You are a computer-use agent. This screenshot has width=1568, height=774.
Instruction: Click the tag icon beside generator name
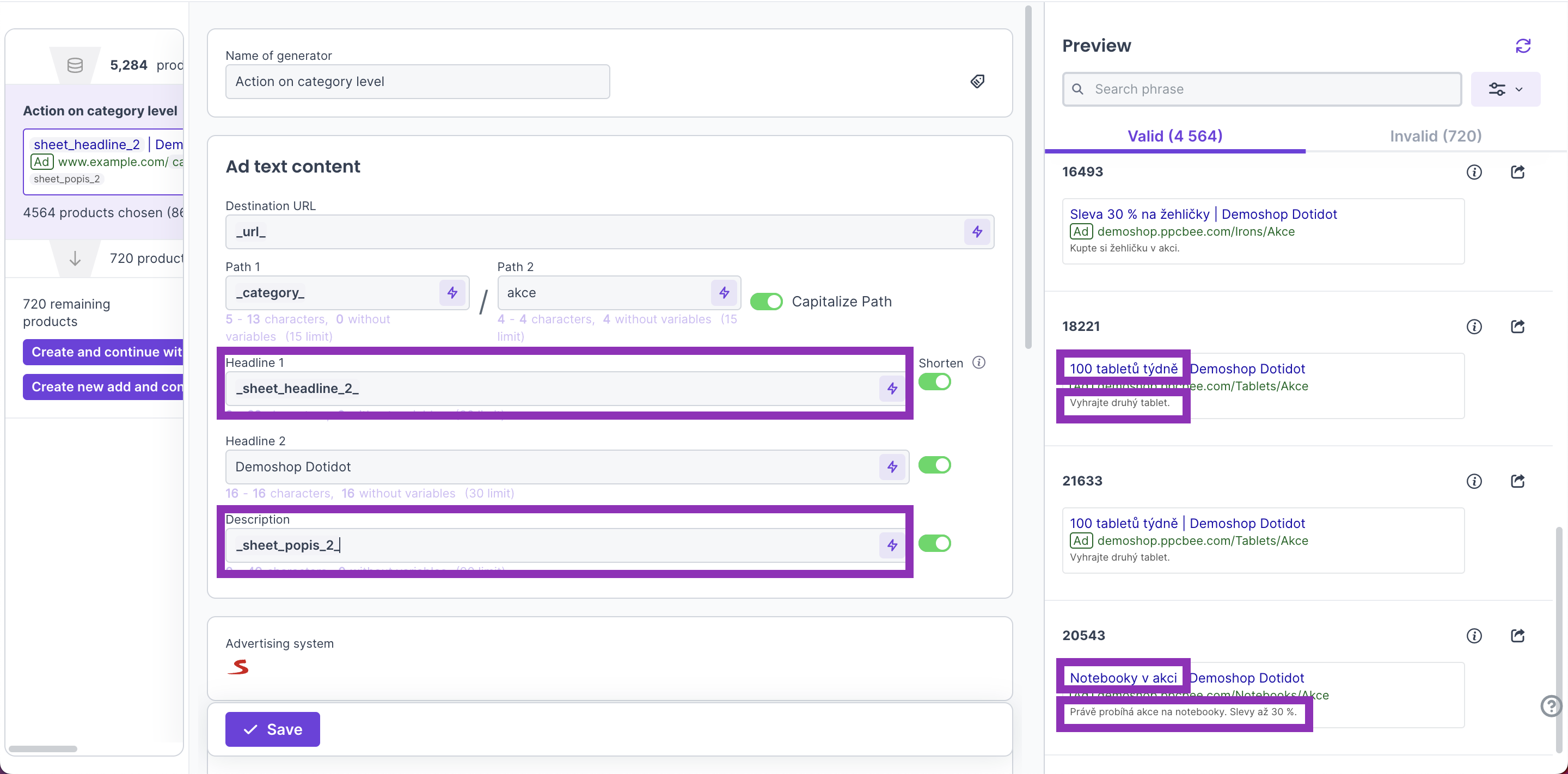[977, 82]
